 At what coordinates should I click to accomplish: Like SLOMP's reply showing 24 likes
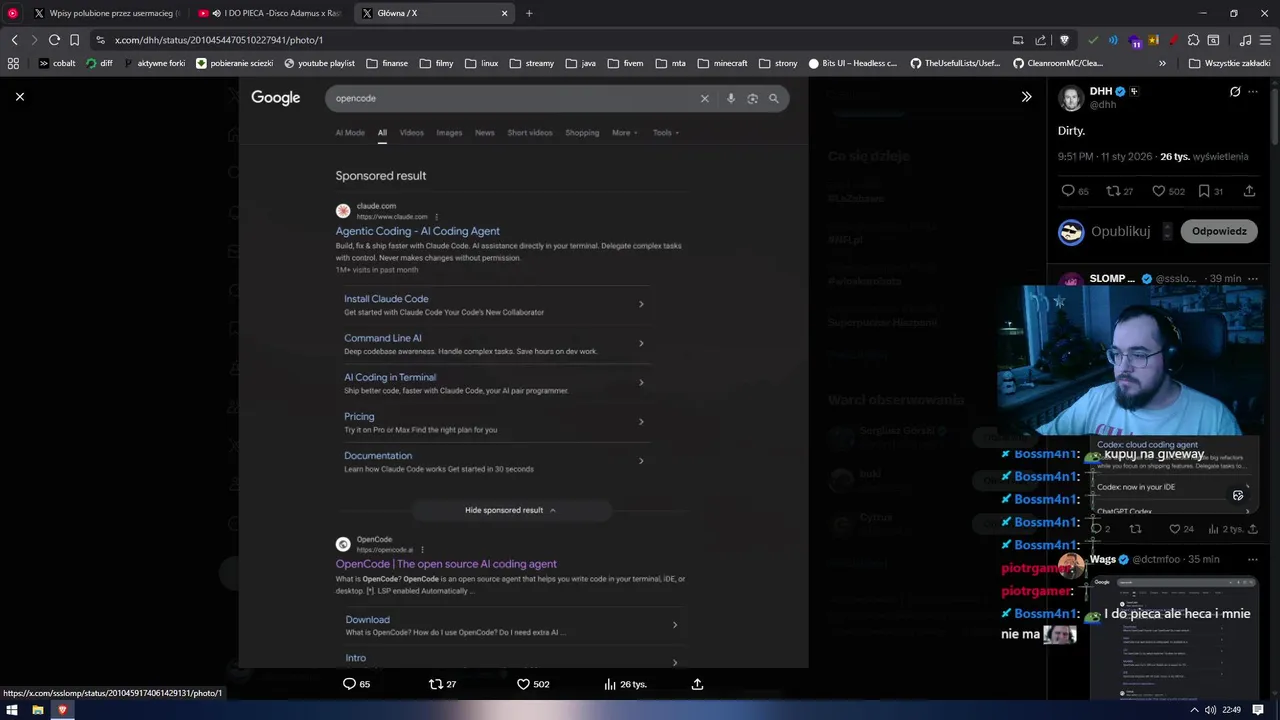coord(1175,529)
